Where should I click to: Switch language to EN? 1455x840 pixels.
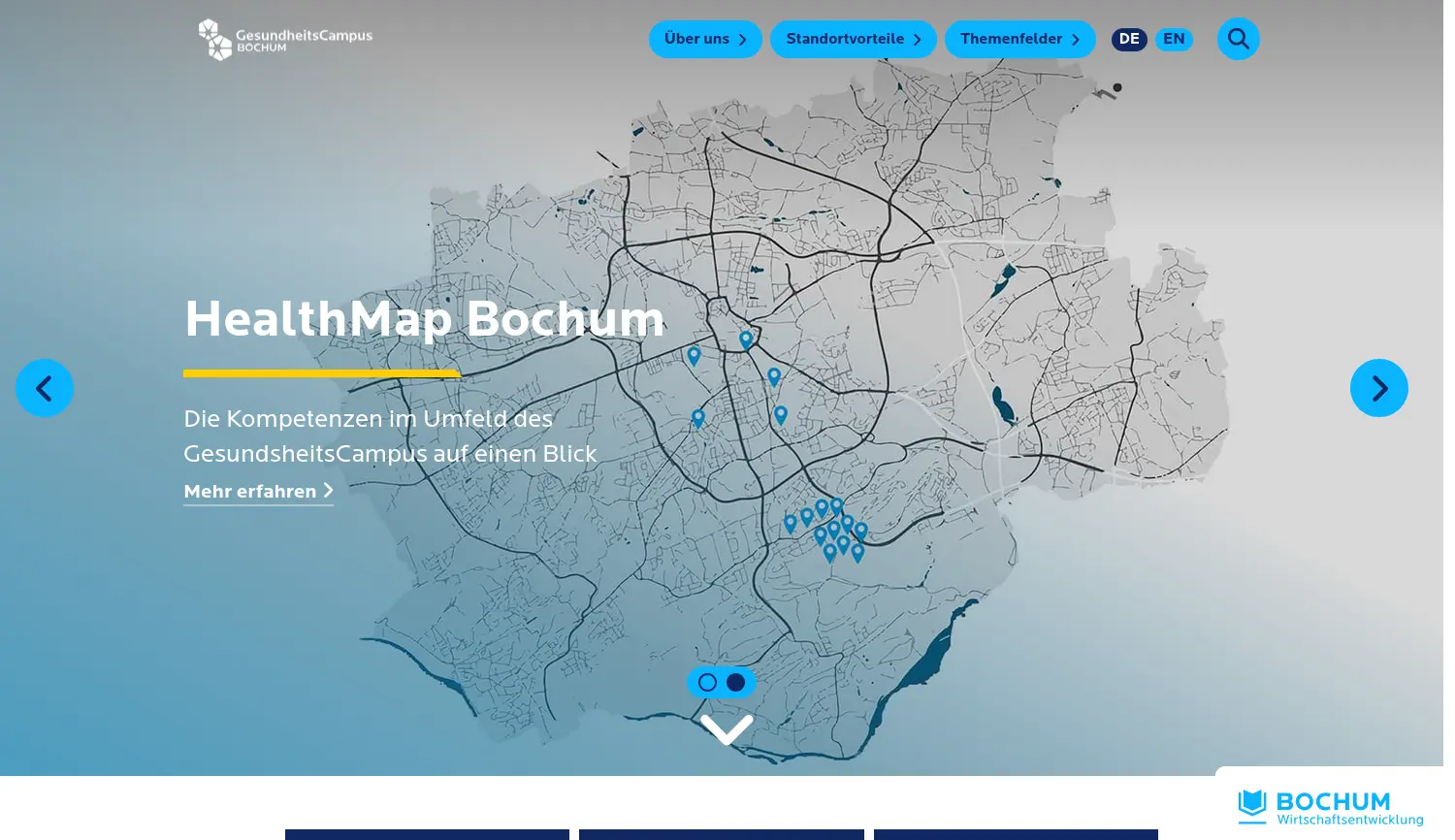1174,39
